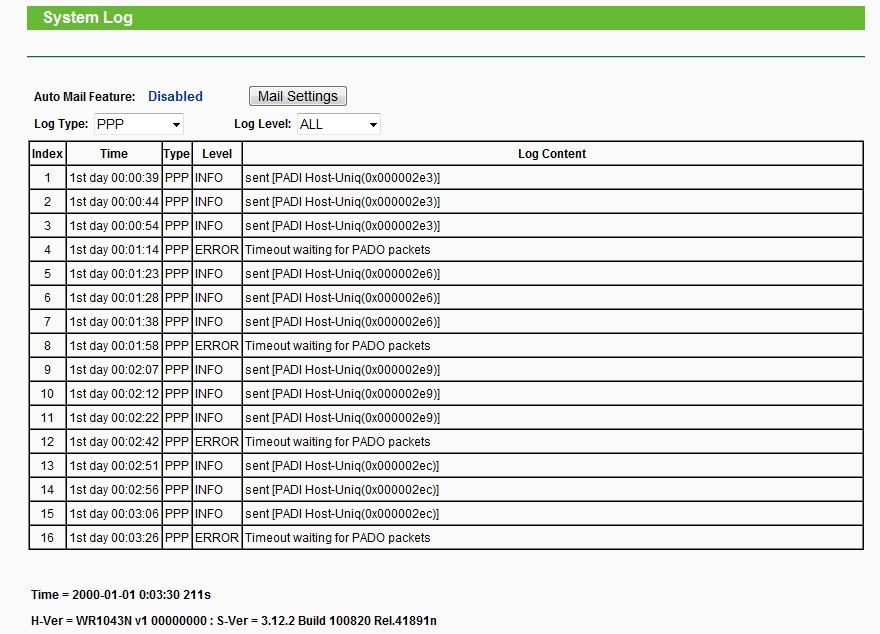
Task: Click the PPP type cell in row 2
Action: coord(177,202)
